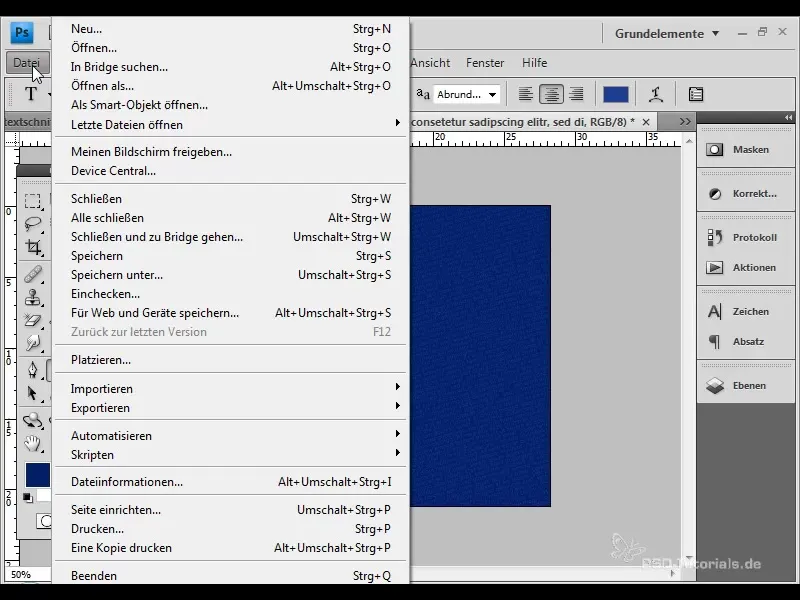Open the Datei menu
Screen dimensions: 800x600
tap(27, 63)
